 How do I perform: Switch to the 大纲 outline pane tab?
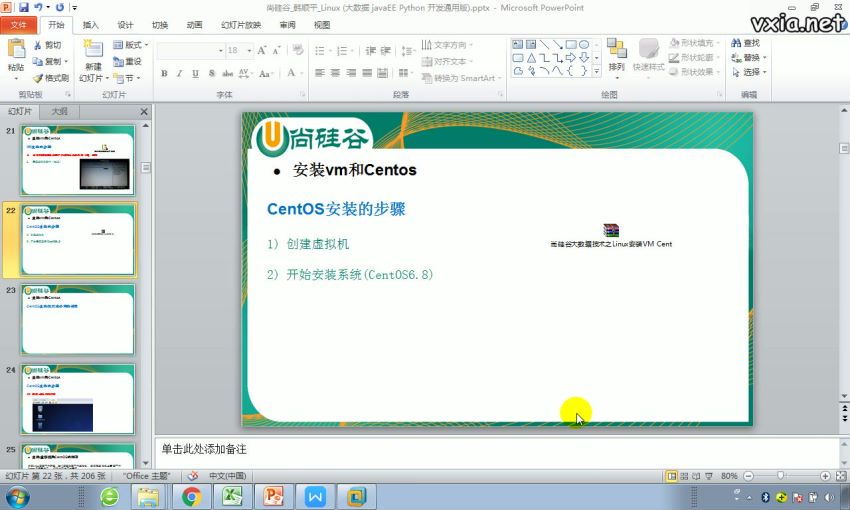pos(60,112)
